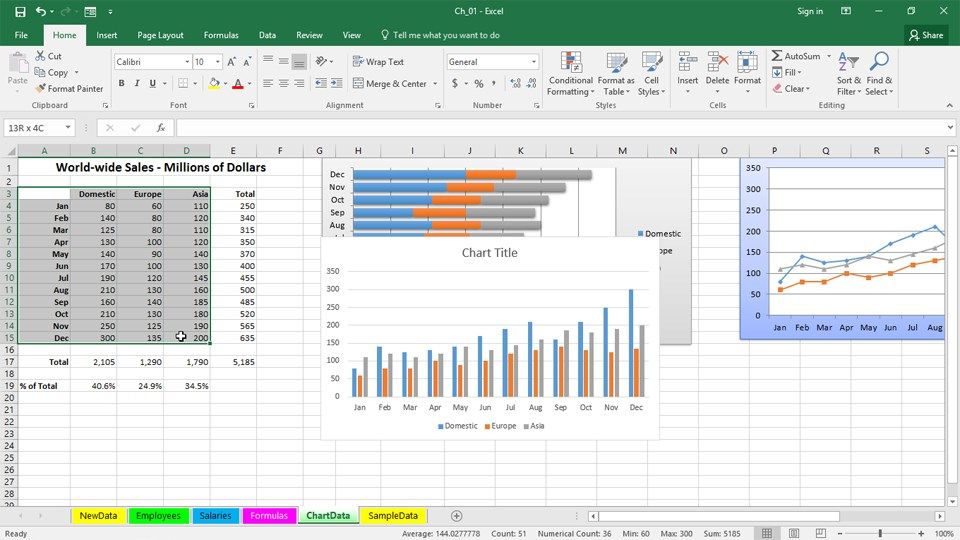This screenshot has height=540, width=960.
Task: Collapse the ribbon with the arrow
Action: point(950,105)
